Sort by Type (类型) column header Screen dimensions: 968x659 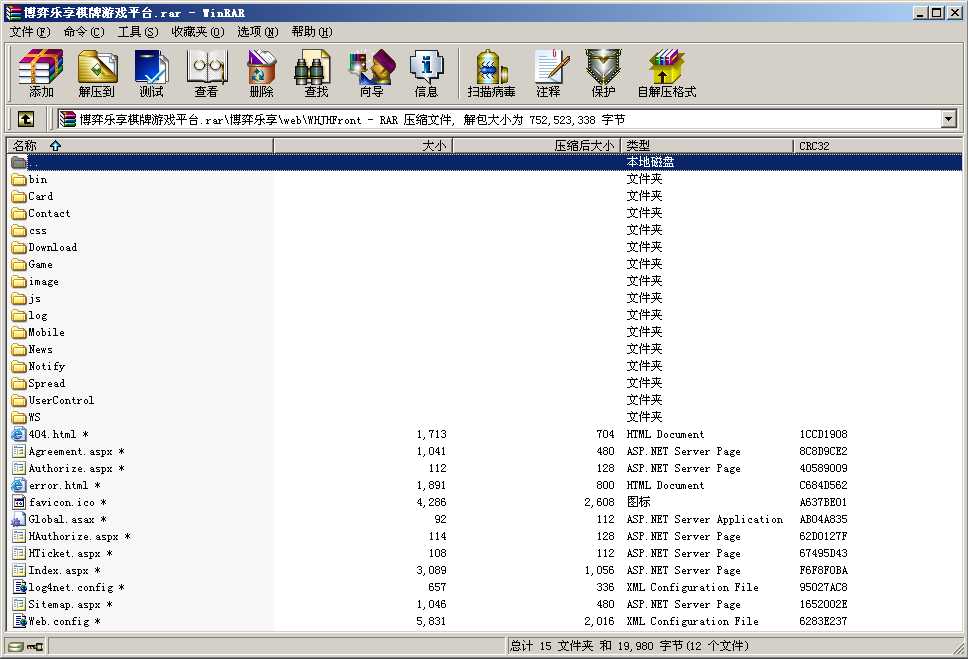[706, 146]
